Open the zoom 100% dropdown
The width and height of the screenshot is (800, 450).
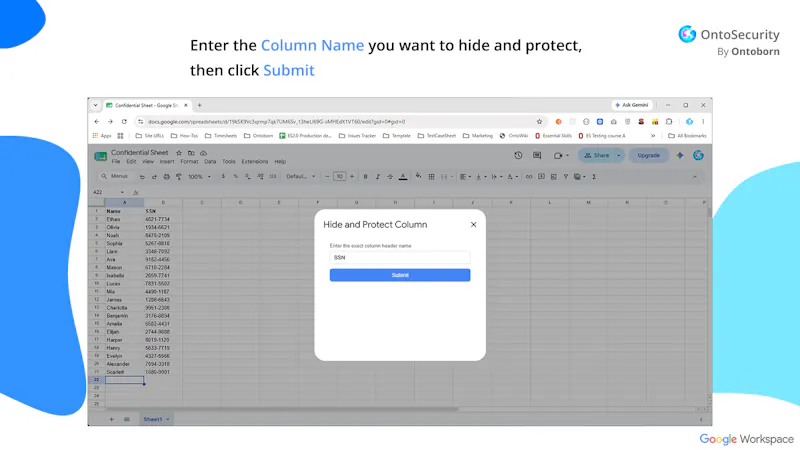pos(199,177)
